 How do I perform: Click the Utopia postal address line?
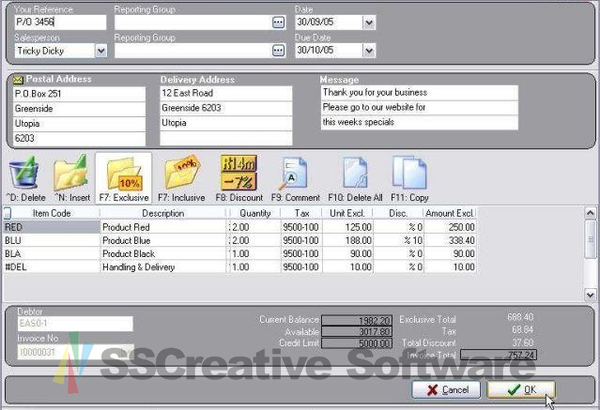[79, 124]
